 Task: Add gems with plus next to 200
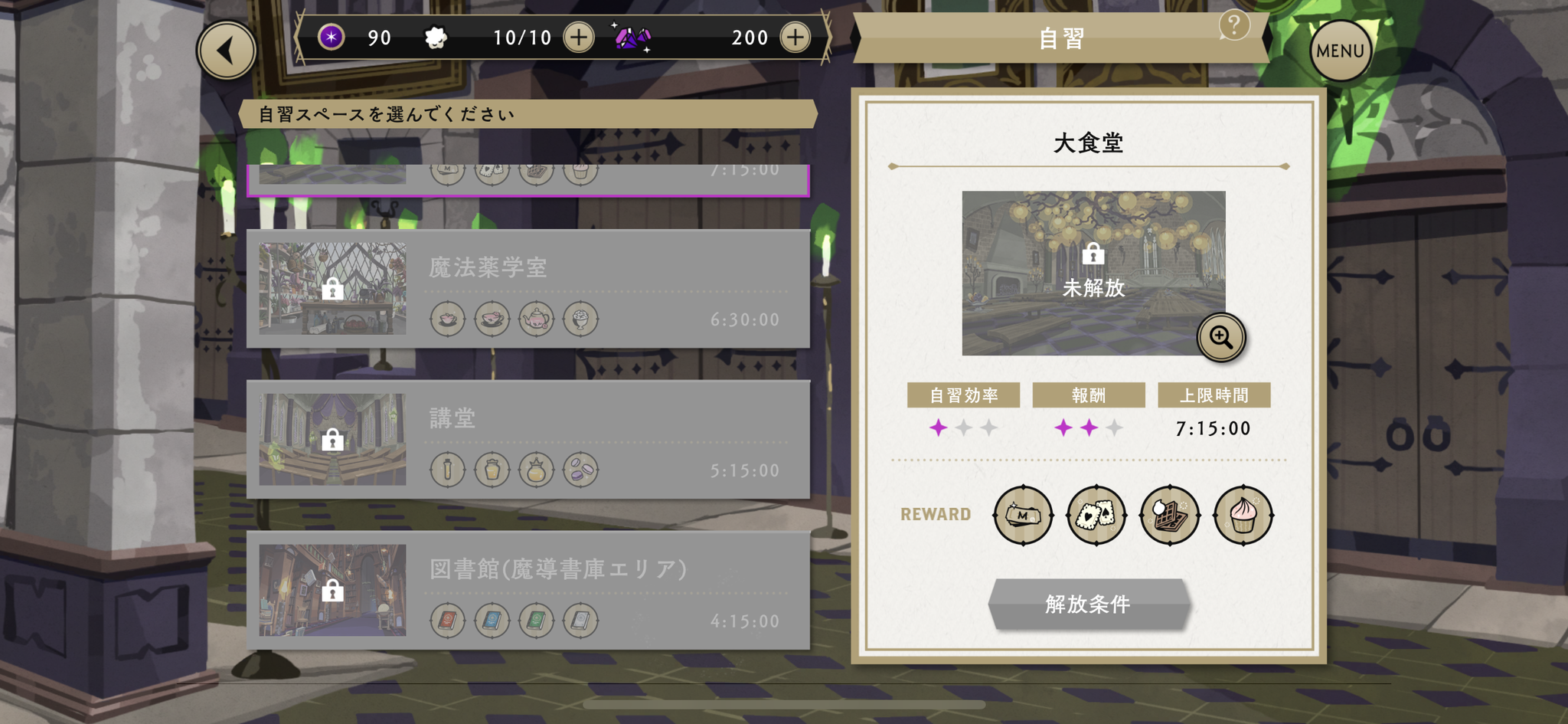795,37
